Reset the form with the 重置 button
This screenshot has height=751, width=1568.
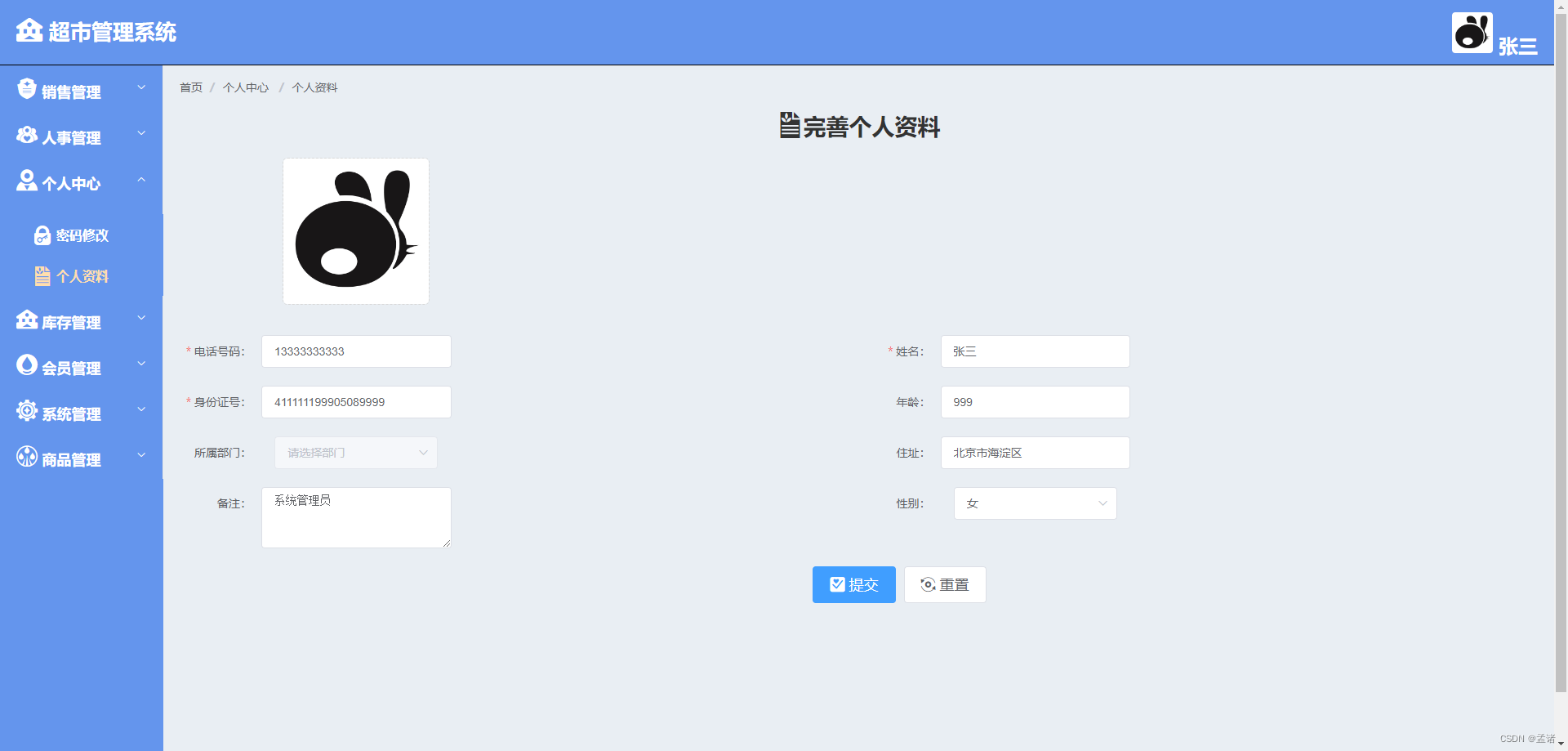(x=944, y=584)
